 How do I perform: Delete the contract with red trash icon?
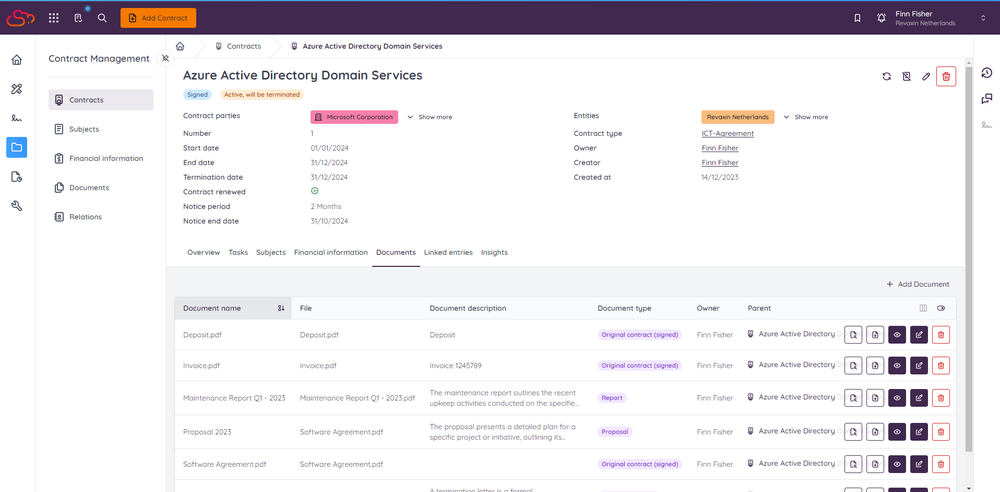pos(946,77)
